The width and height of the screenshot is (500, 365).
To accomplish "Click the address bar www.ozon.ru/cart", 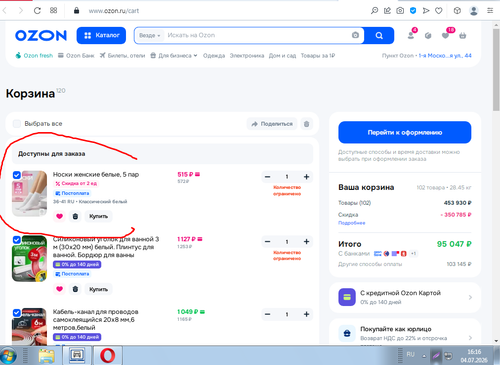I will (x=114, y=11).
